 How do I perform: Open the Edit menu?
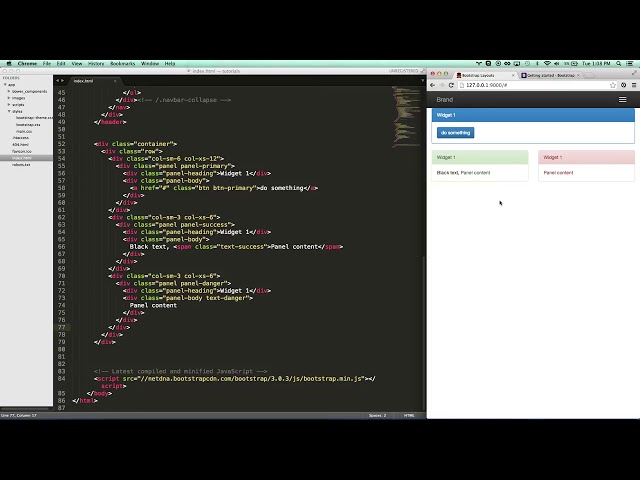(61, 64)
